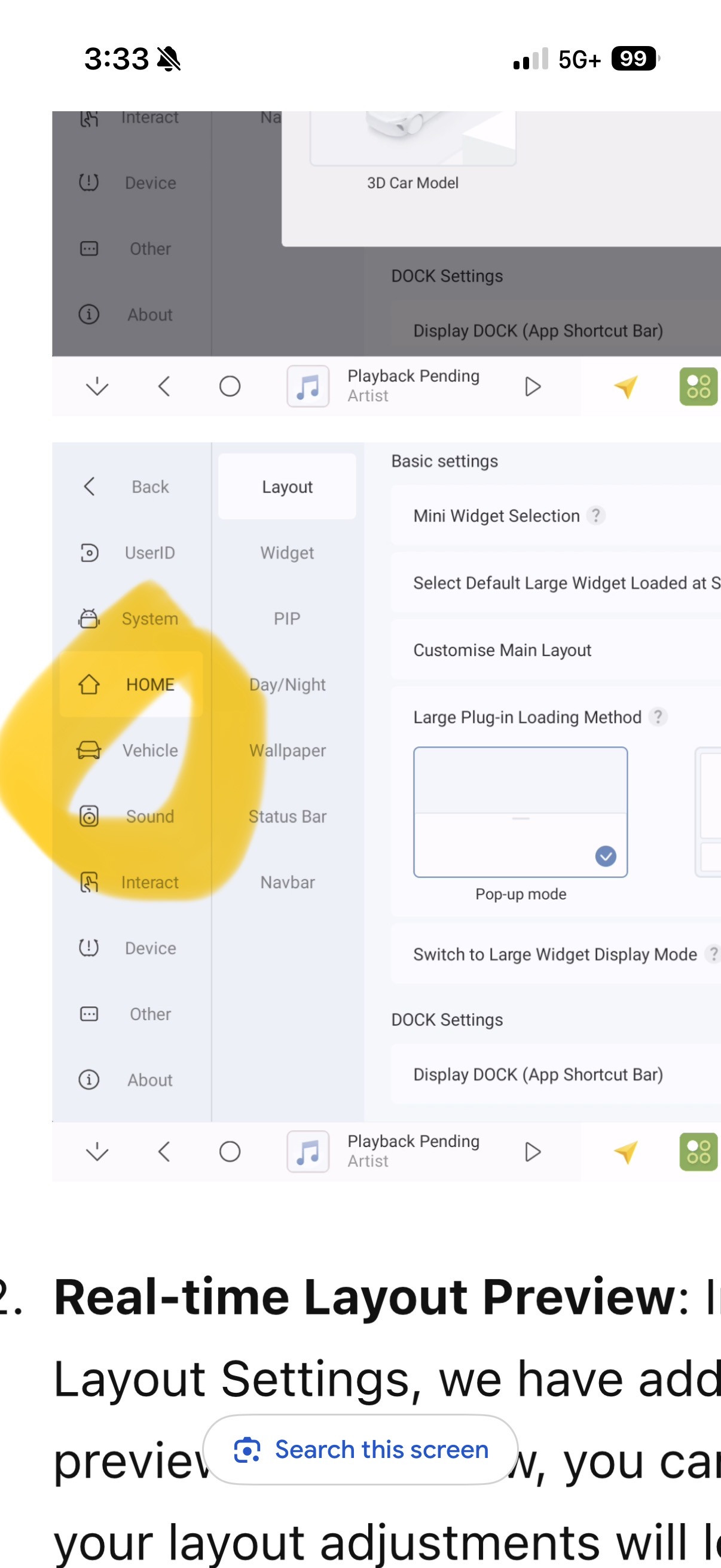Open the Status Bar tab

tap(287, 816)
